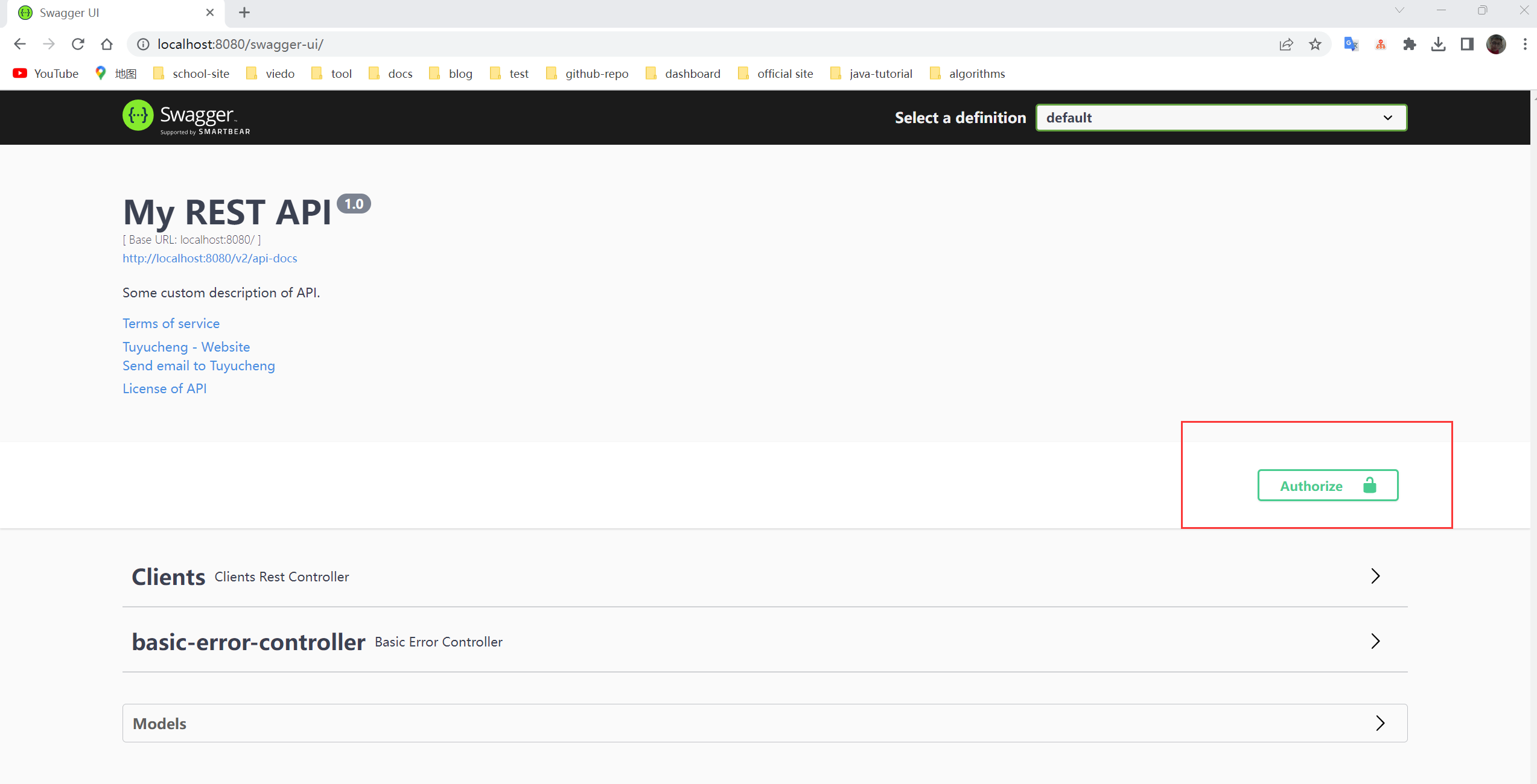The height and width of the screenshot is (784, 1537).
Task: Expand the basic-error-controller section chevron
Action: (1375, 641)
